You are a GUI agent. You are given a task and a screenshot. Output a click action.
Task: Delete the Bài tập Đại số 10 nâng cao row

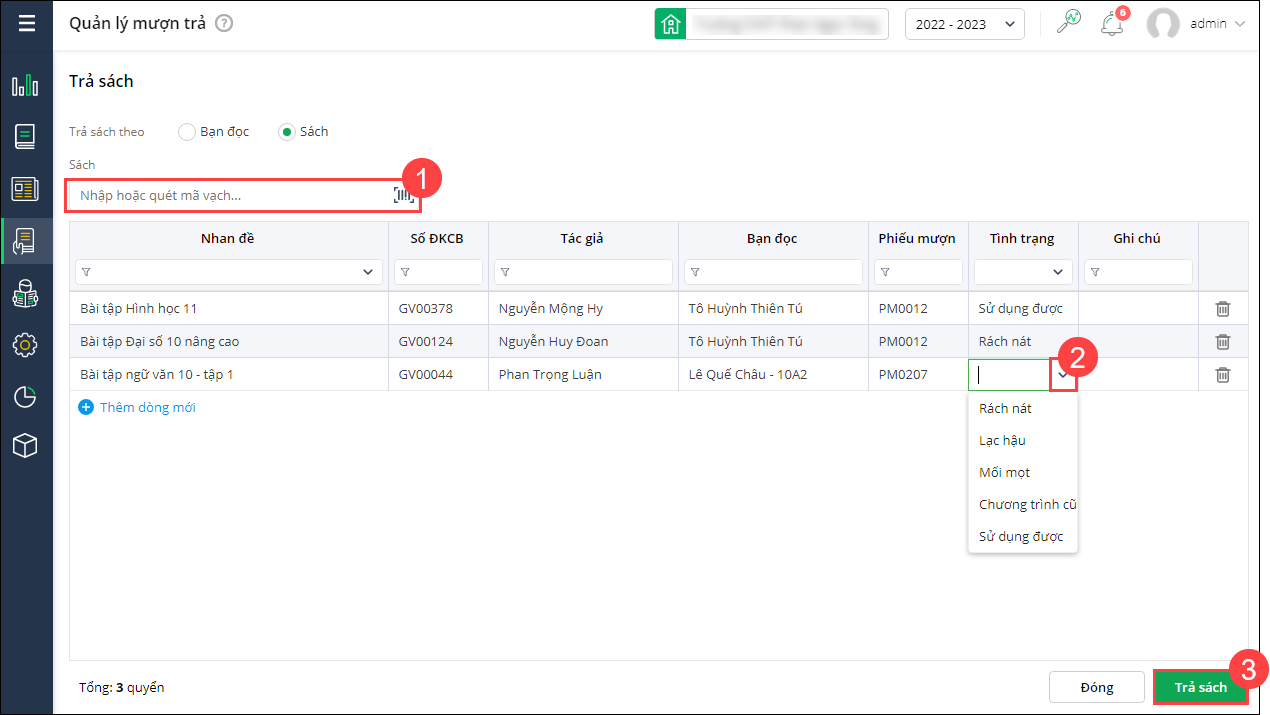1222,342
